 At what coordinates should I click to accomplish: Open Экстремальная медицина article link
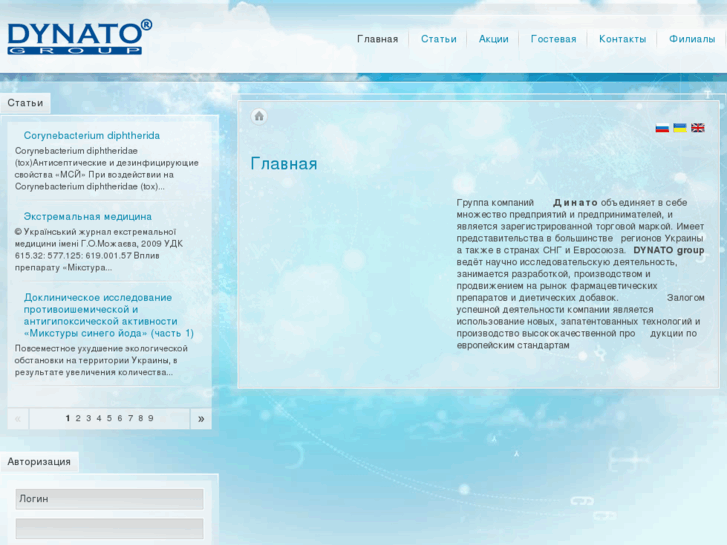click(x=88, y=217)
